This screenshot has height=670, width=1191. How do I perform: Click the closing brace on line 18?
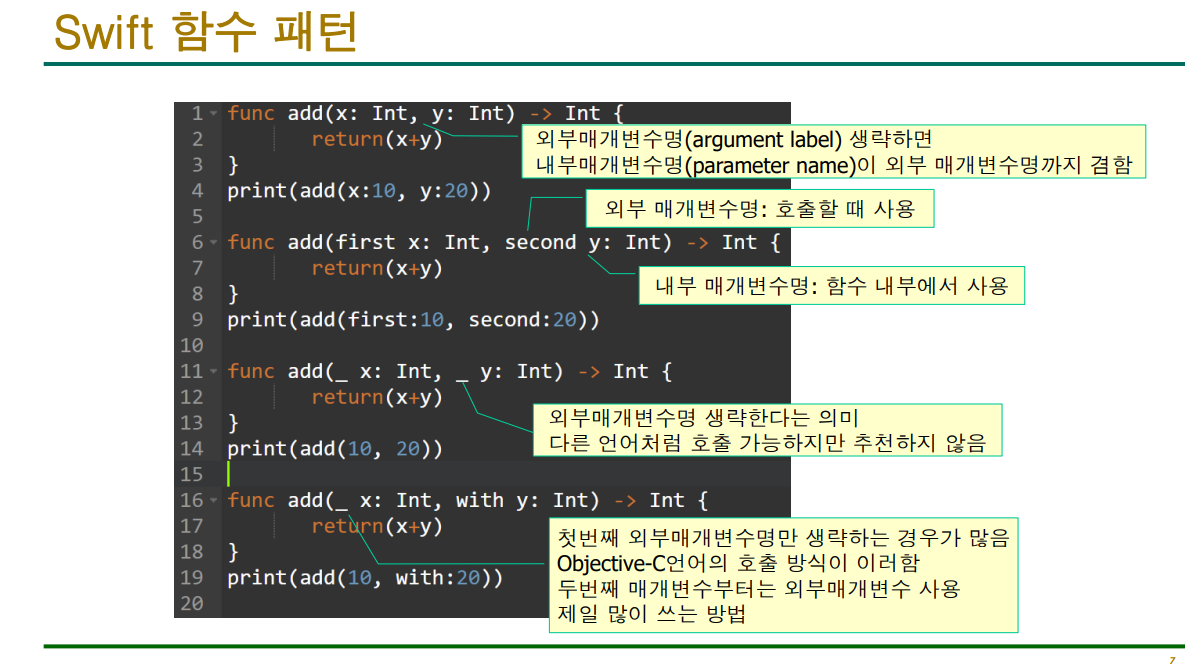(x=233, y=552)
